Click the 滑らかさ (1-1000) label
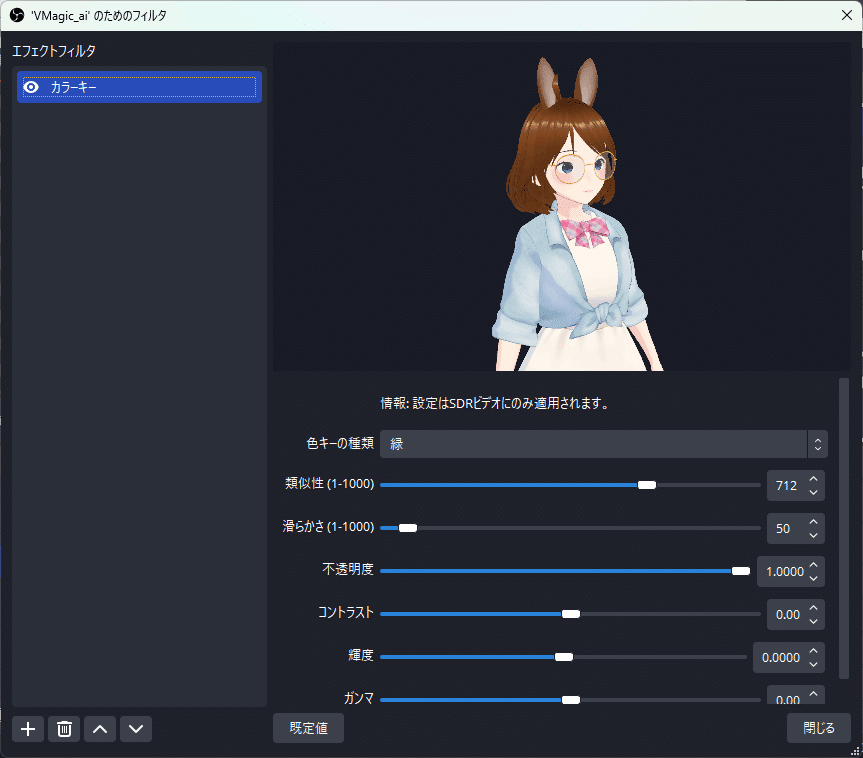863x758 pixels. point(329,527)
